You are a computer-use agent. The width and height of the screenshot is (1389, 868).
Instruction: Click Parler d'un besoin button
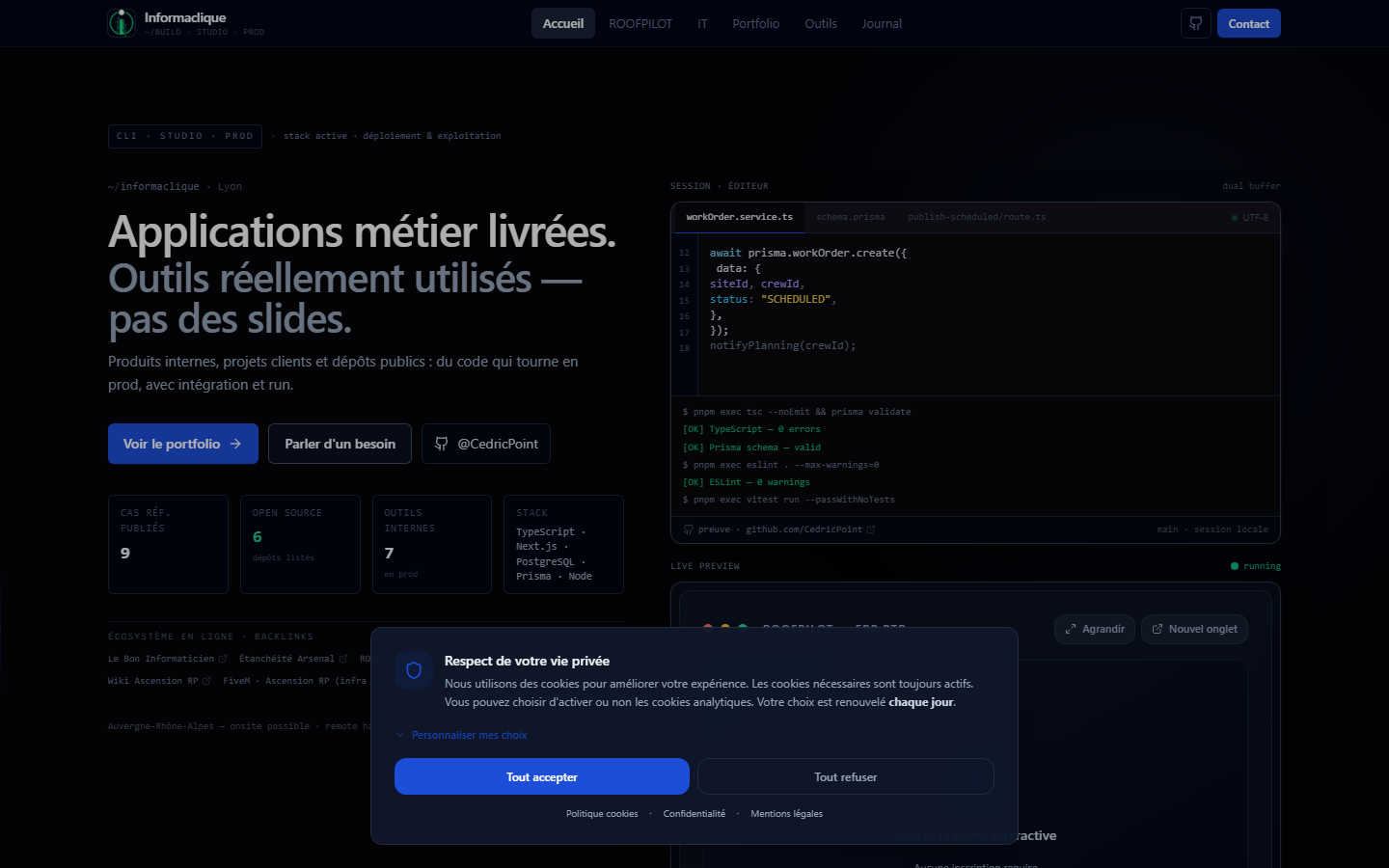[x=340, y=444]
